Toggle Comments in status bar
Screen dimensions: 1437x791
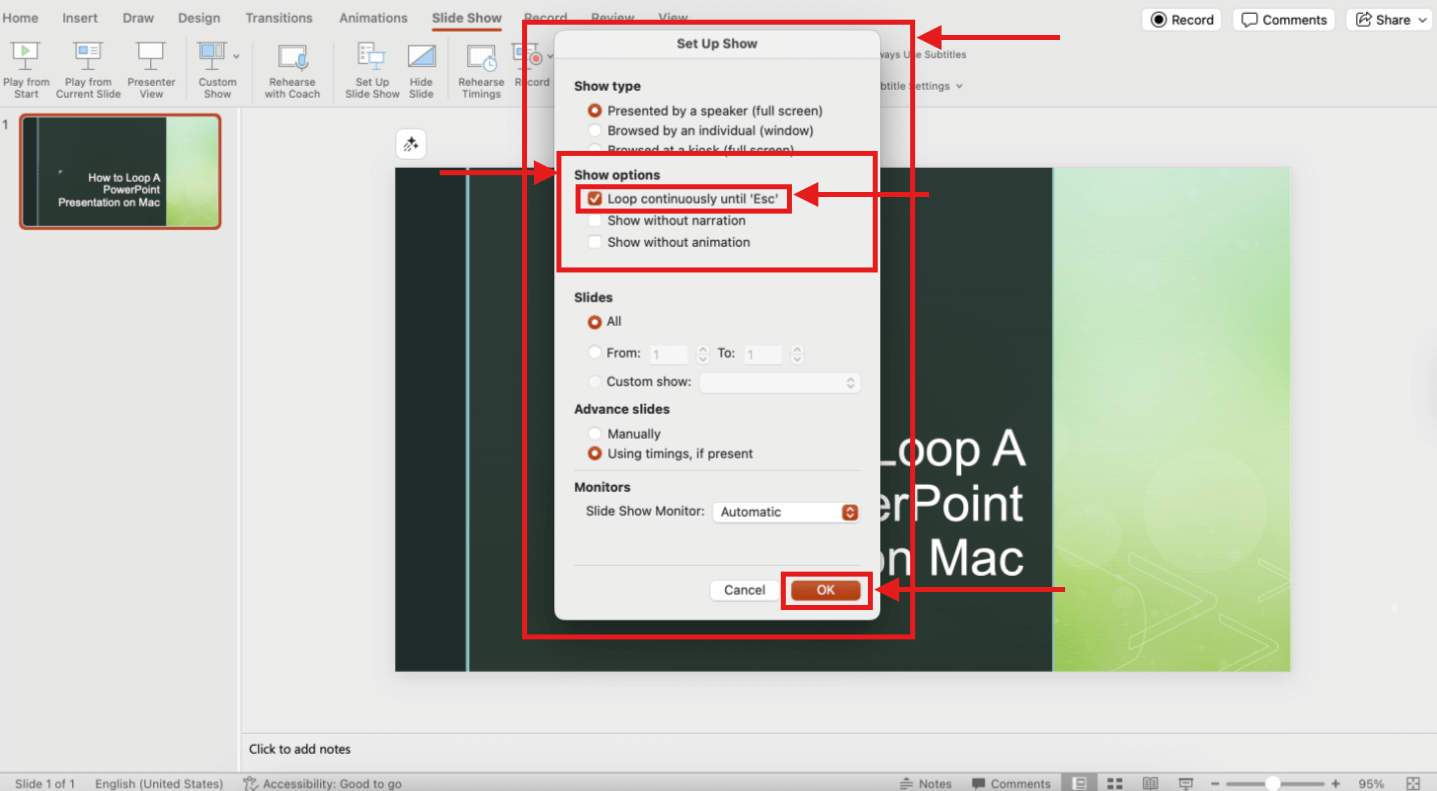coord(1010,784)
